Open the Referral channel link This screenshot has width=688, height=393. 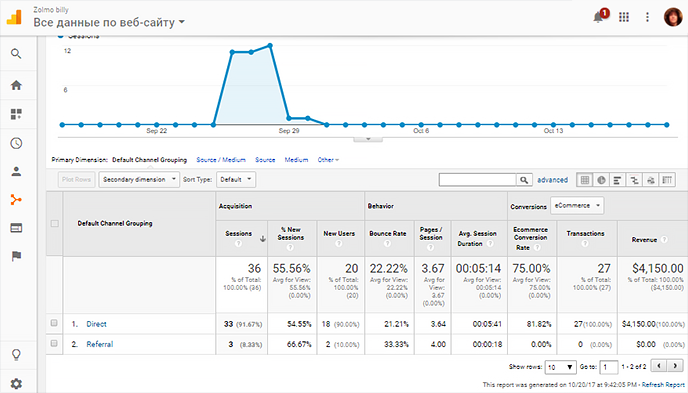(100, 344)
